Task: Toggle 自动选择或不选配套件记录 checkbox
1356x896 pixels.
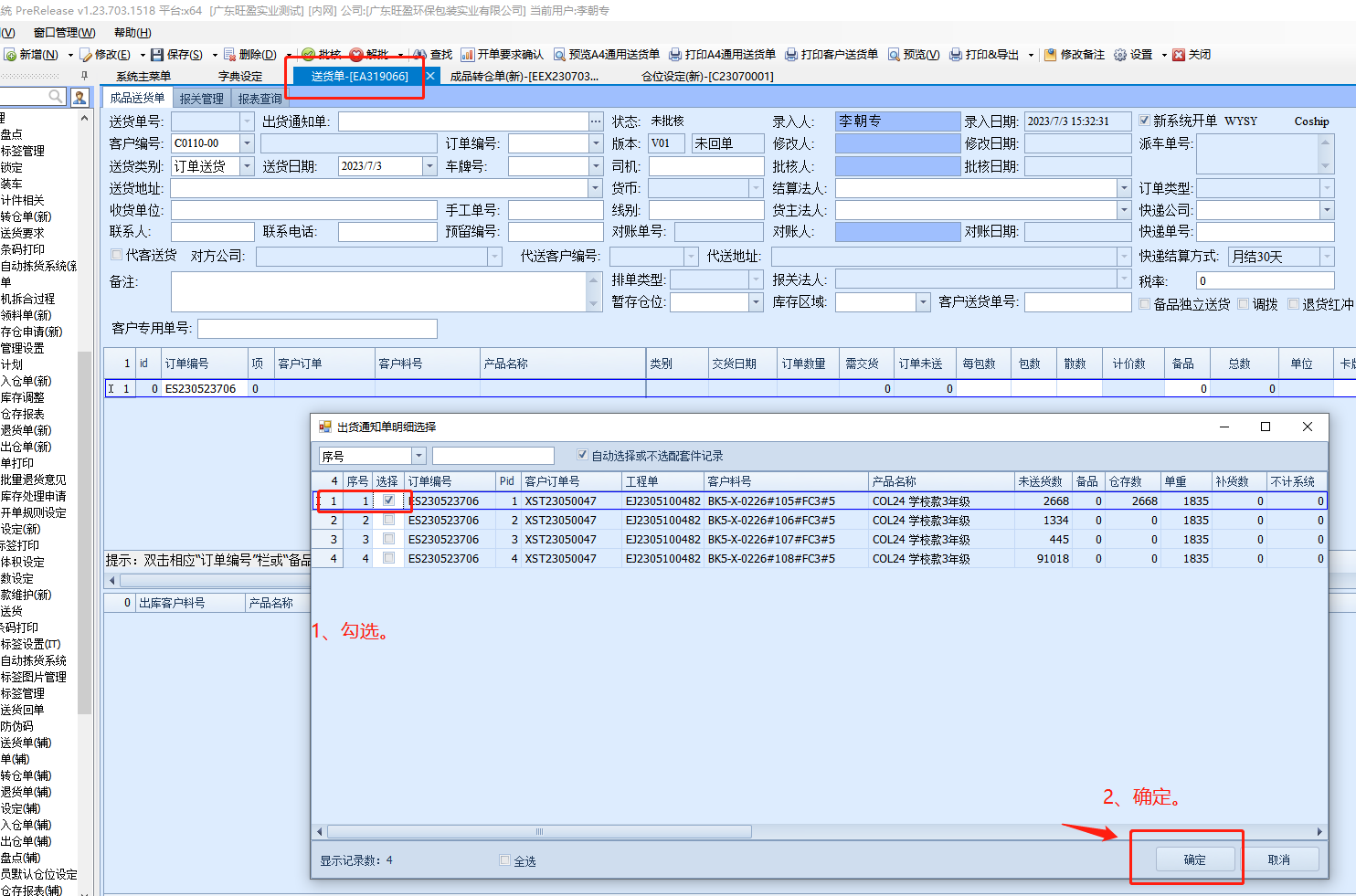Action: click(582, 455)
